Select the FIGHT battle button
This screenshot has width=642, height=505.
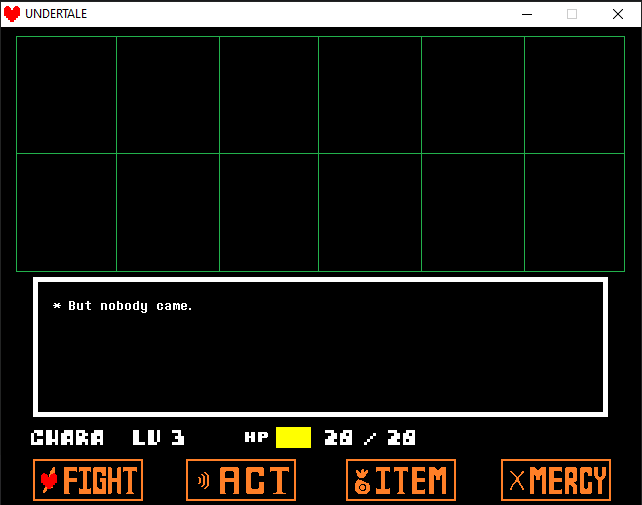click(x=88, y=480)
